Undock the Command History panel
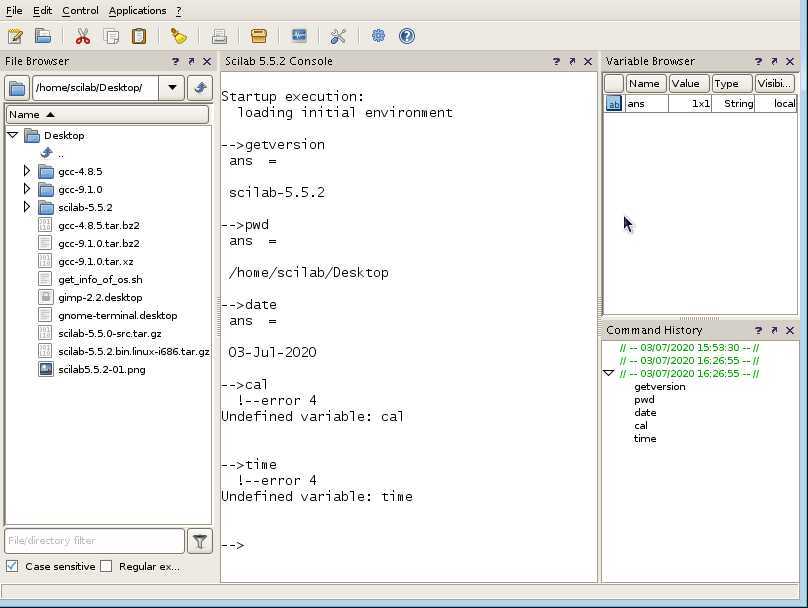The image size is (808, 608). click(x=774, y=330)
